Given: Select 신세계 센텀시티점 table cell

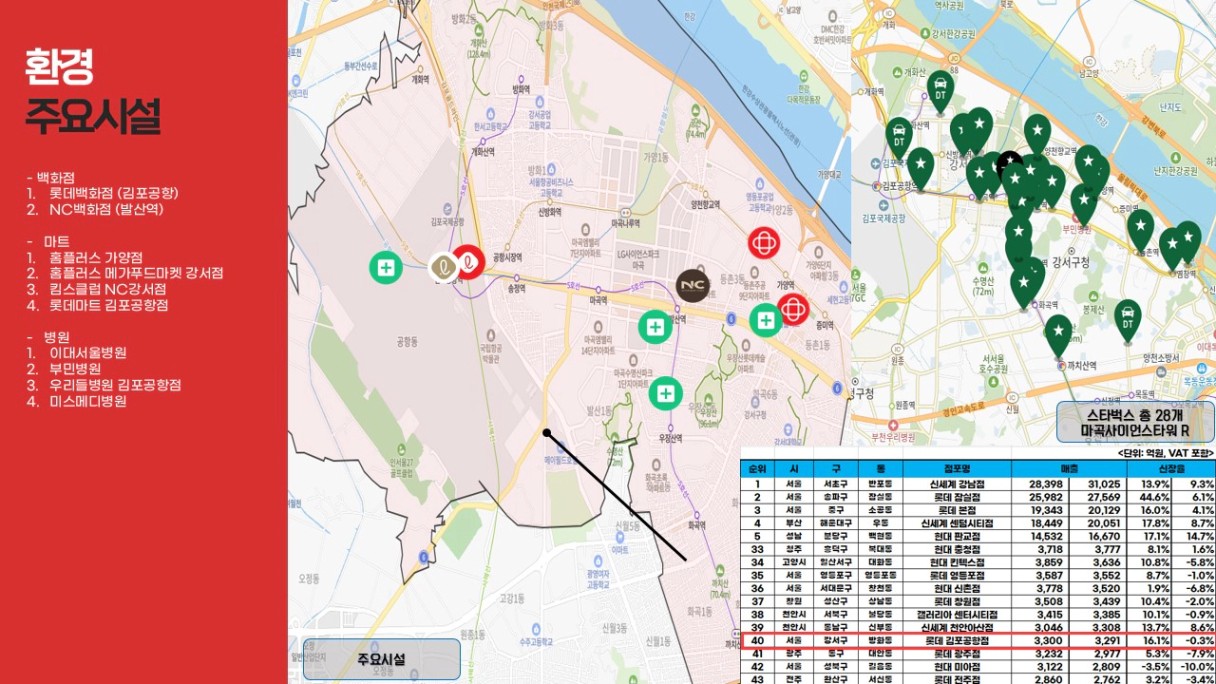Looking at the screenshot, I should pyautogui.click(x=957, y=523).
